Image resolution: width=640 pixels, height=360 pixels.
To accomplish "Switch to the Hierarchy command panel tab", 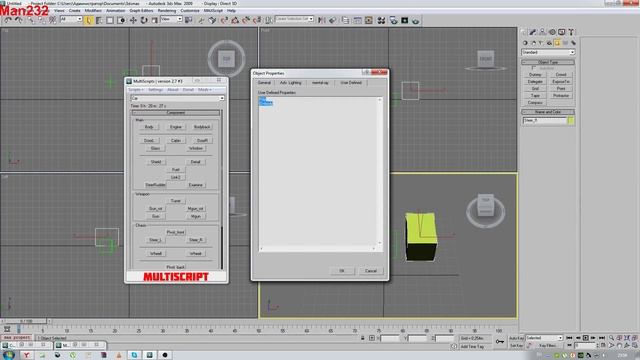I will click(x=542, y=32).
